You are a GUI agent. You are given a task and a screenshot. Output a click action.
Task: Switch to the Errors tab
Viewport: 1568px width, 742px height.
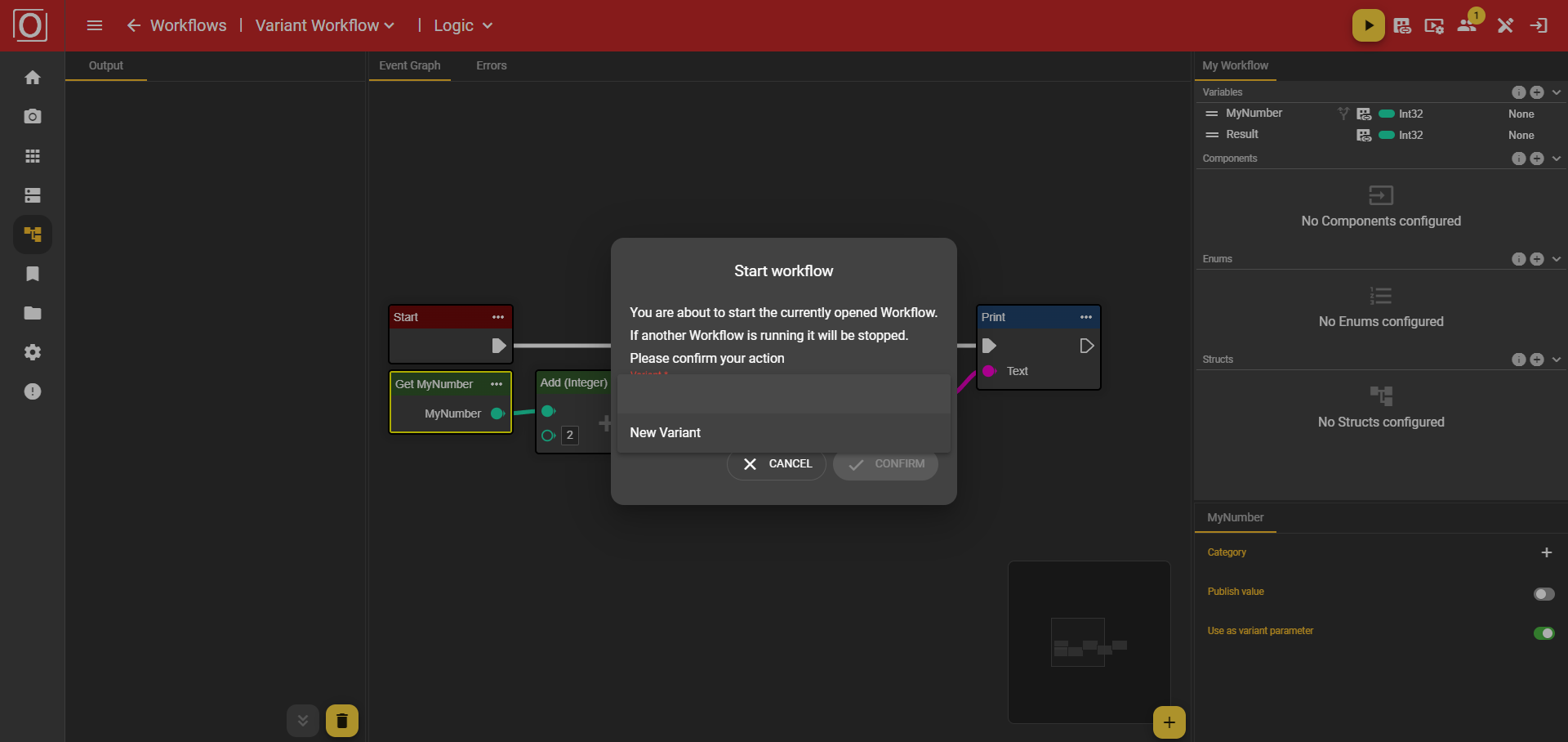491,65
